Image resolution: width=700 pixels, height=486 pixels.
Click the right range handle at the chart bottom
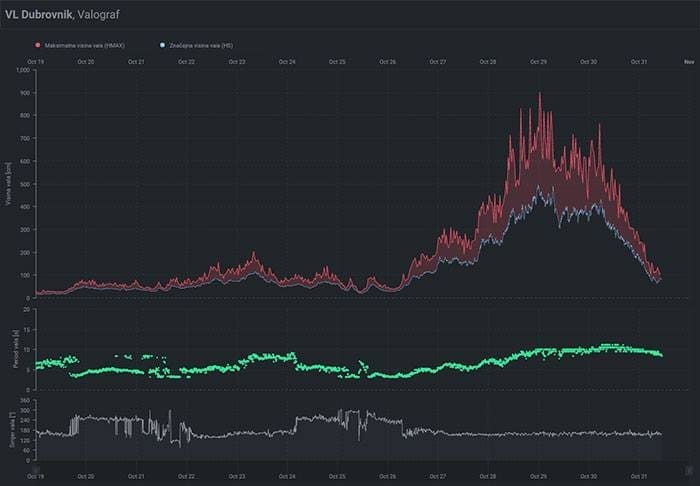tap(689, 469)
